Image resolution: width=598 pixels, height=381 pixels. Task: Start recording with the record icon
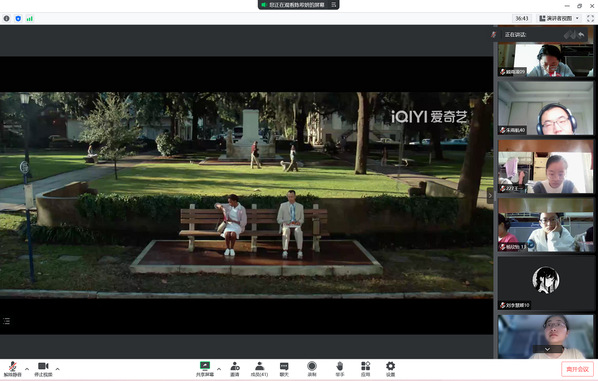(312, 368)
